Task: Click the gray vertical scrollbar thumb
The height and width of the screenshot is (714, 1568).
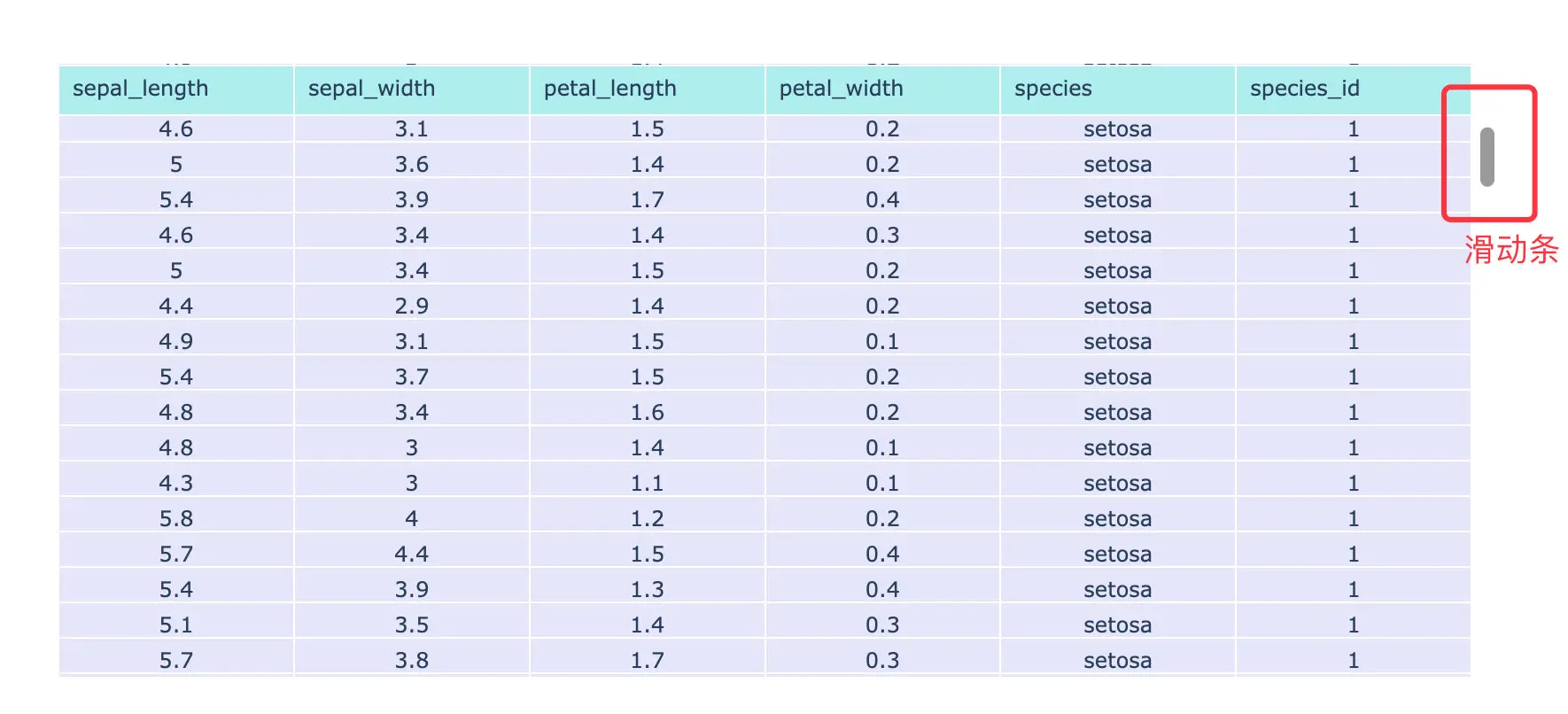Action: (1487, 157)
